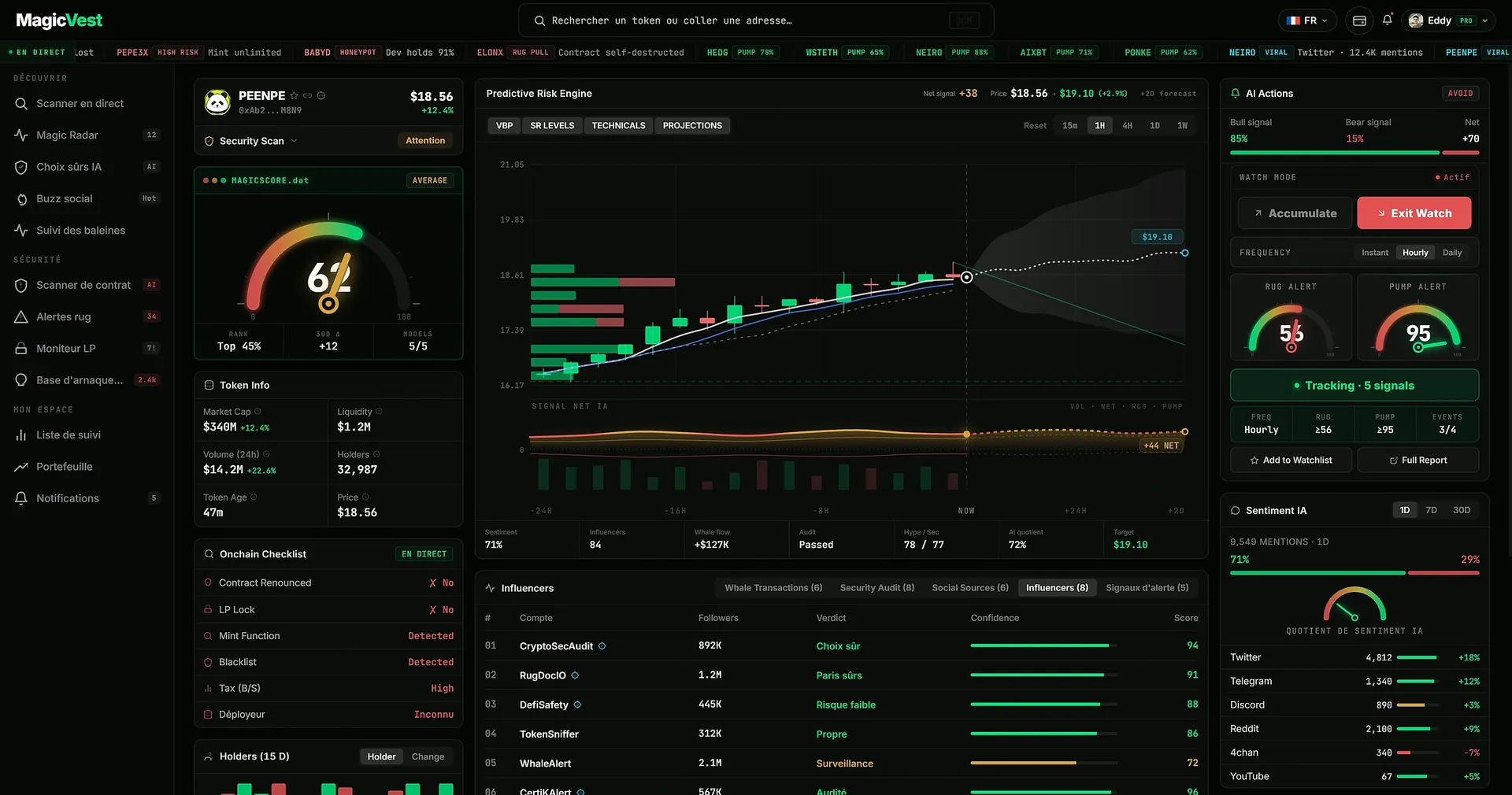Expand the Security Scan section
Viewport: 1512px width, 795px height.
tap(251, 141)
